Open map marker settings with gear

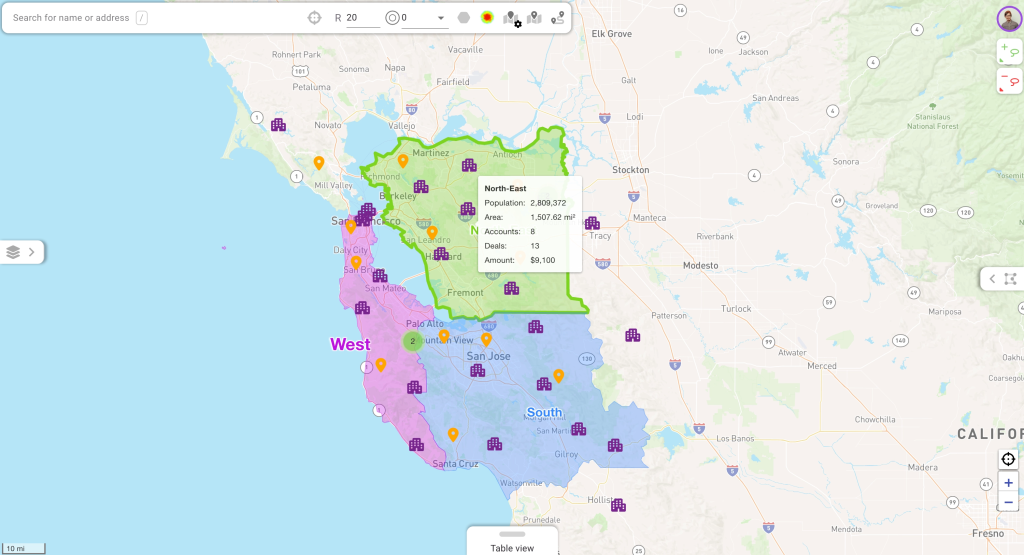tap(512, 18)
